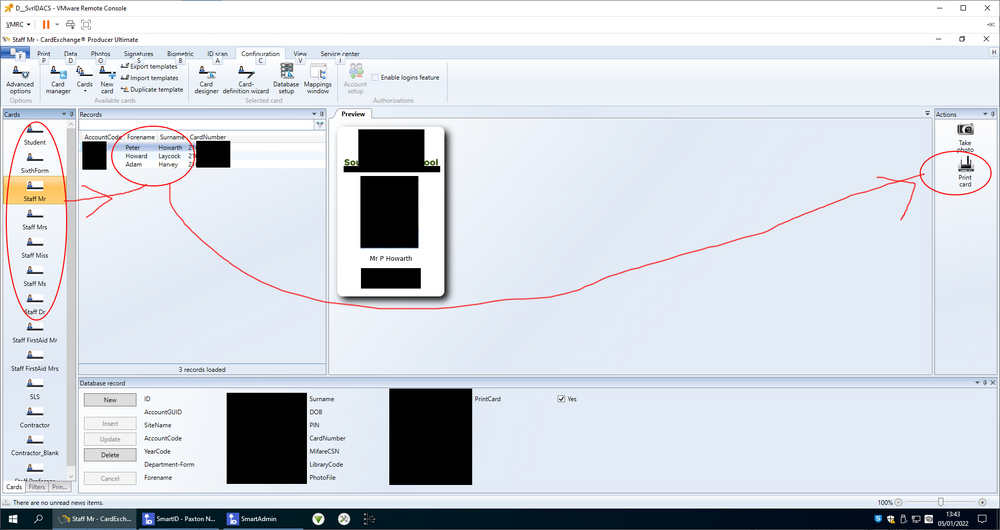The image size is (1000, 530).
Task: Click the Delete record button
Action: pyautogui.click(x=110, y=455)
